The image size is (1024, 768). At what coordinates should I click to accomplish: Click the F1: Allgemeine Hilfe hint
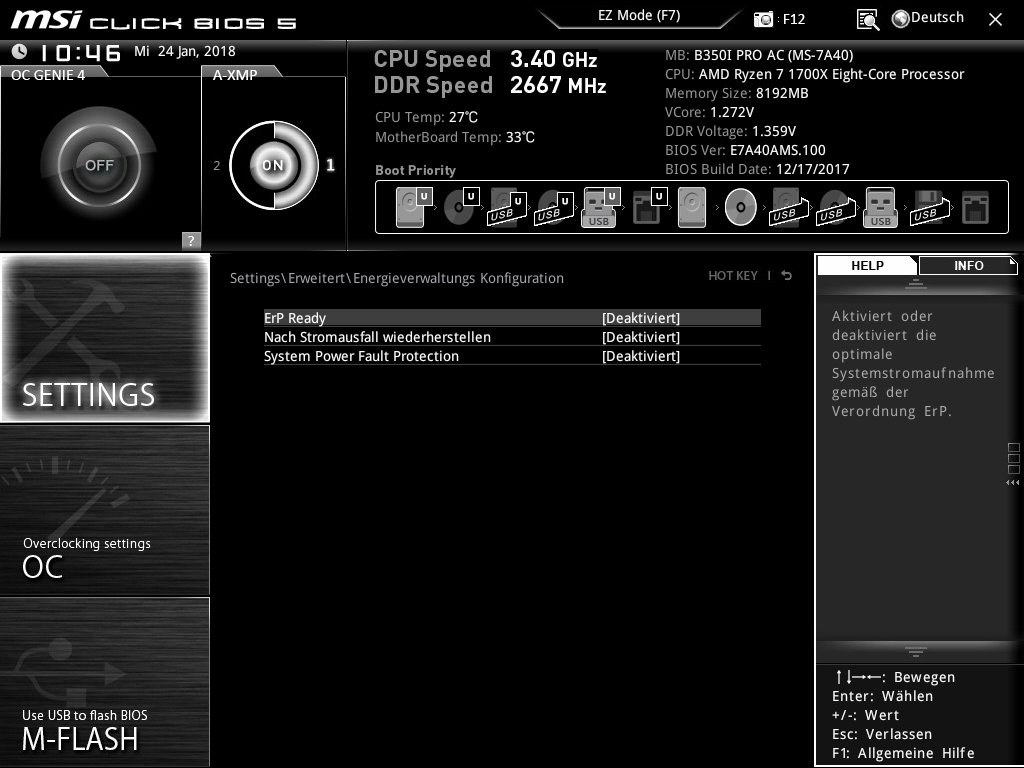903,753
